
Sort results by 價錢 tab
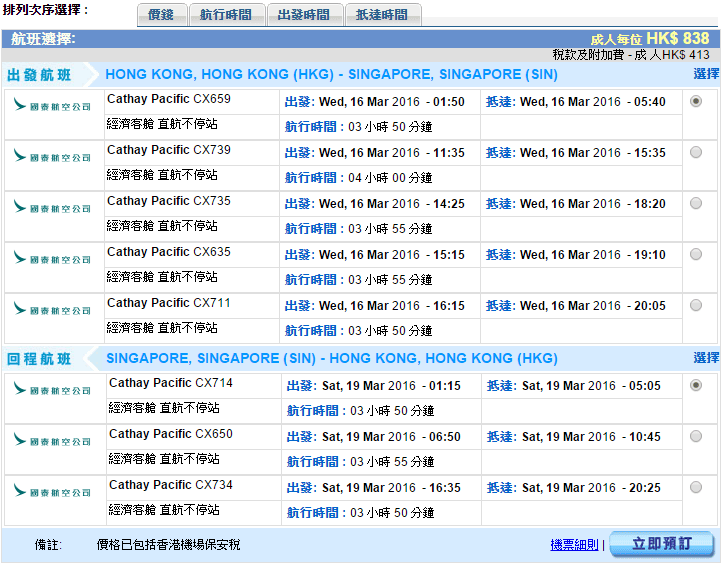pos(160,15)
